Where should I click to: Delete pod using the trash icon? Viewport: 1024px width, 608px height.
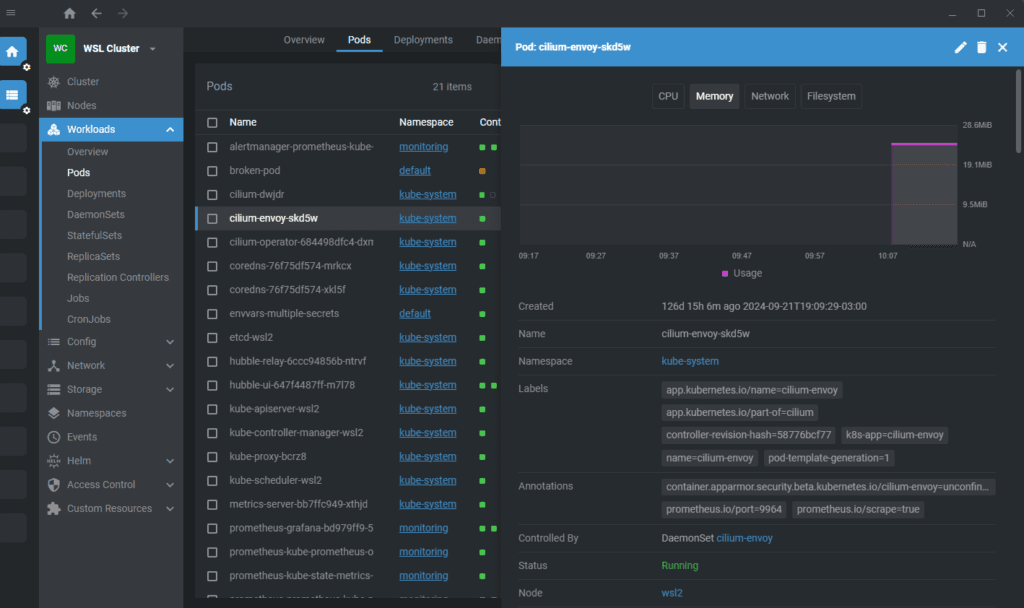tap(982, 47)
